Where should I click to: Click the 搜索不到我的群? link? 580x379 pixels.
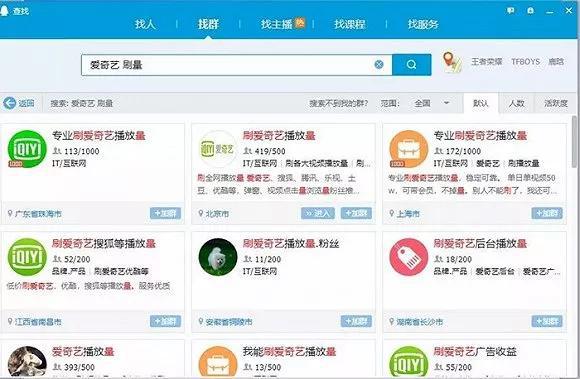click(338, 103)
